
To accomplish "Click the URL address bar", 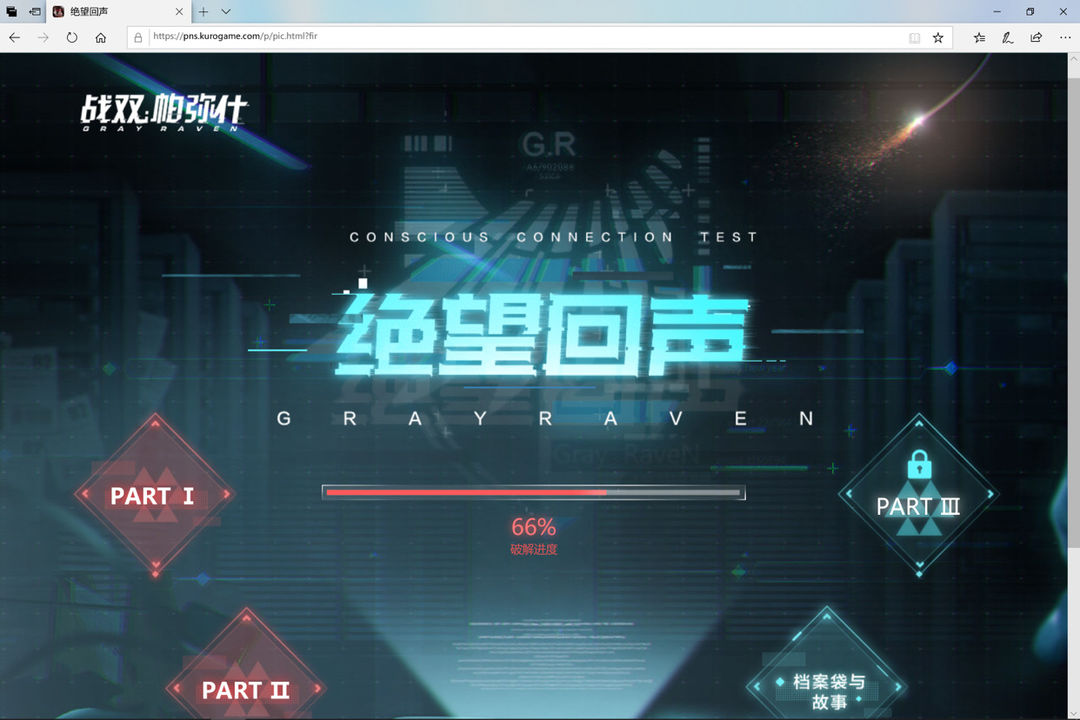I will pos(523,37).
